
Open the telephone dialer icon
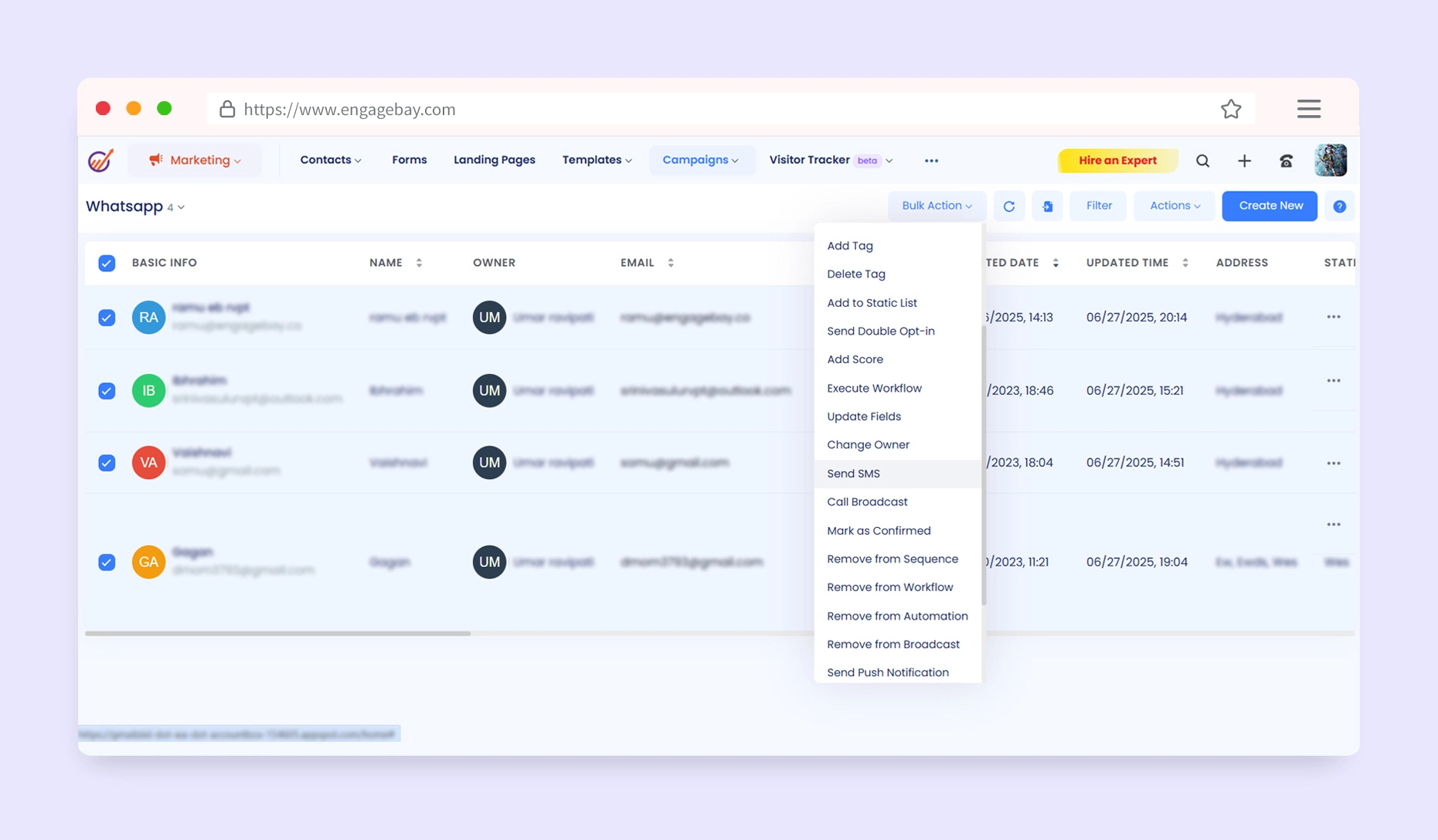point(1286,161)
